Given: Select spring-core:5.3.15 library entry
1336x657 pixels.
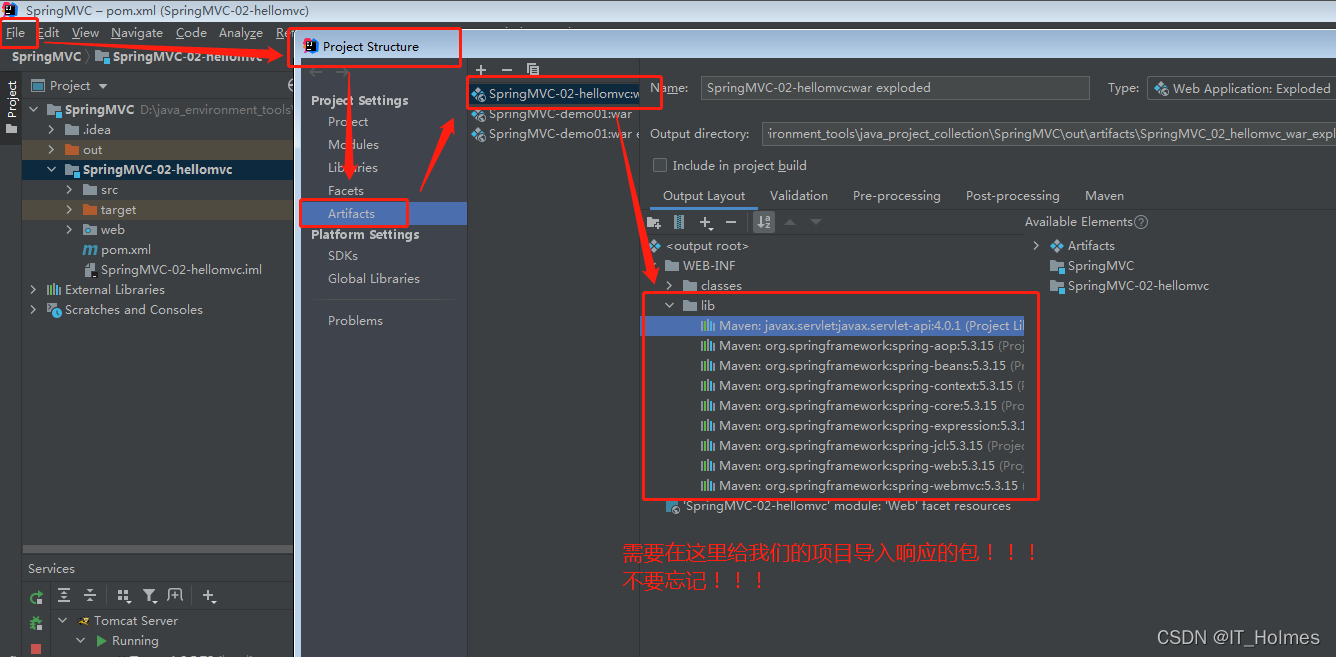Looking at the screenshot, I should tap(862, 406).
